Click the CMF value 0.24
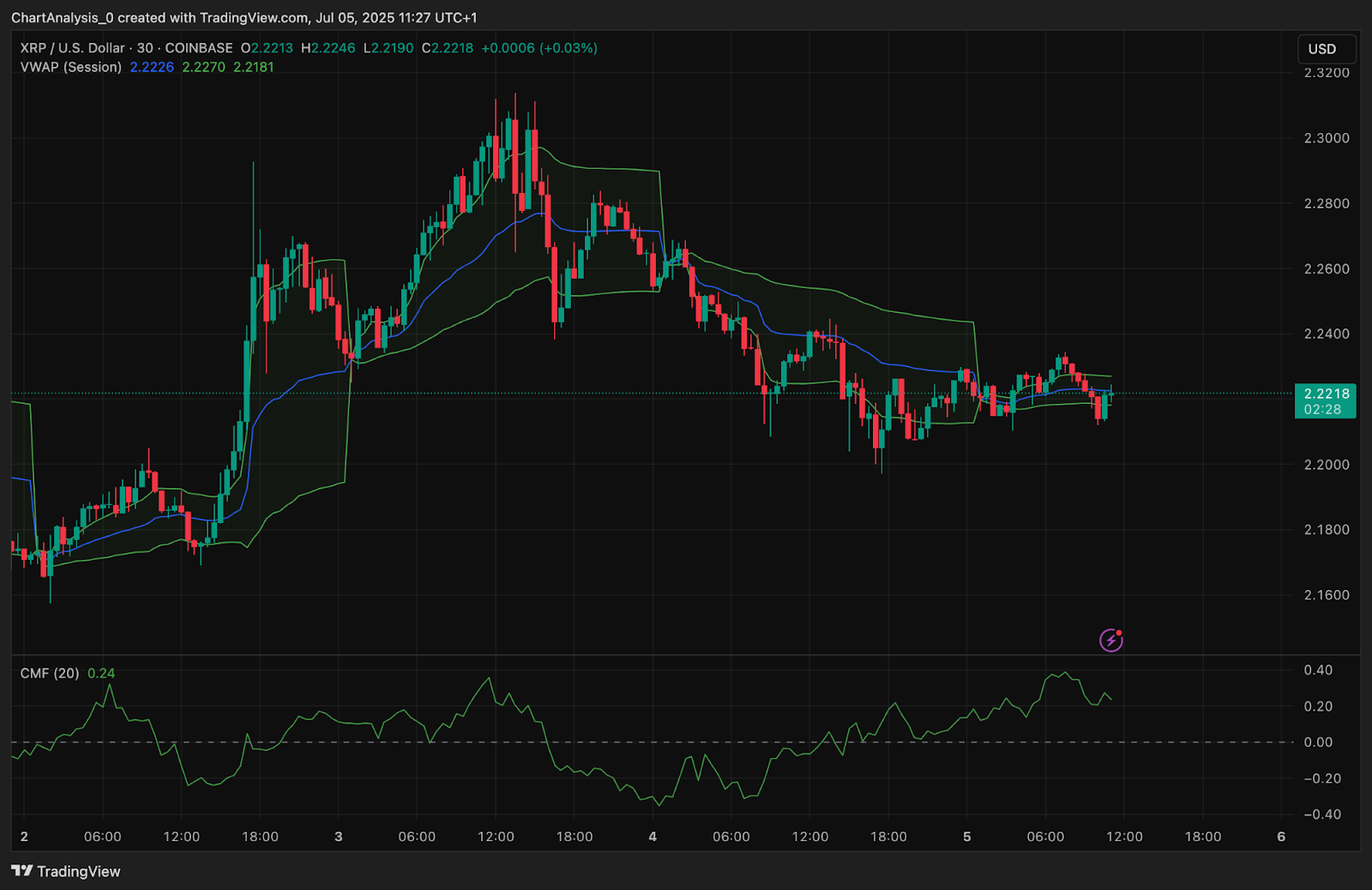This screenshot has width=1372, height=890. point(101,673)
